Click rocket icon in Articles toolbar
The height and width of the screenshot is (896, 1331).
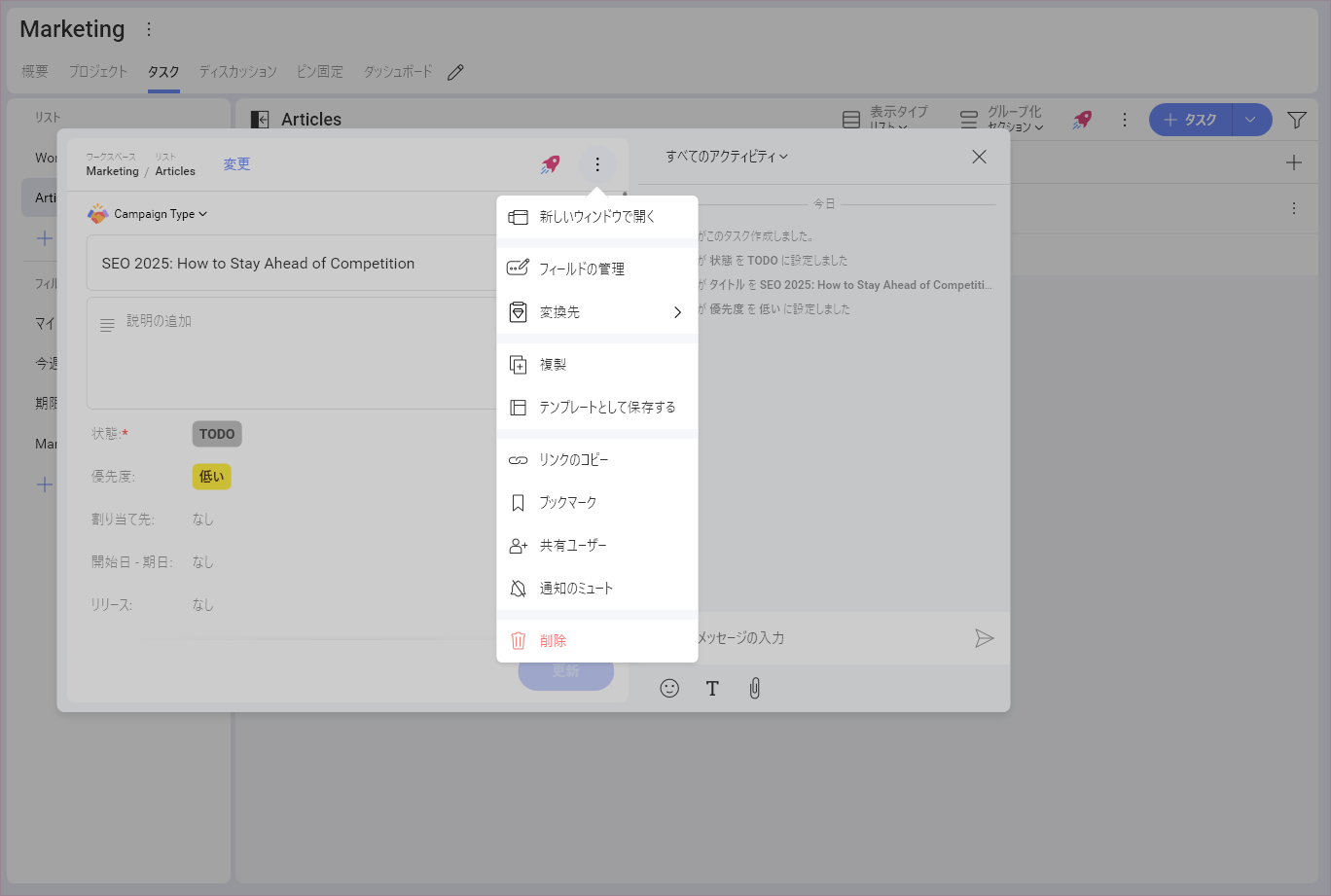click(x=1082, y=120)
